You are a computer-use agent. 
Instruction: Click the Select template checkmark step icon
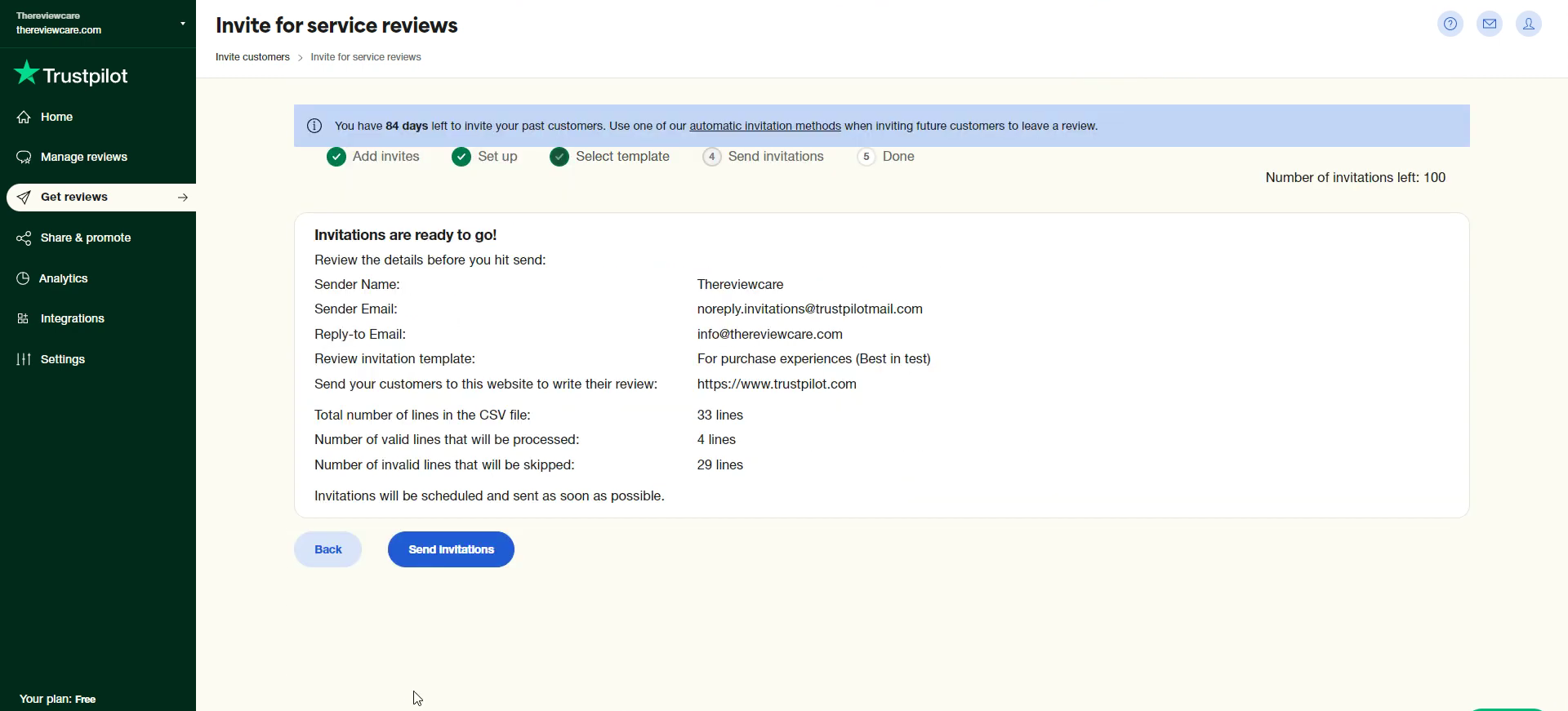tap(559, 157)
